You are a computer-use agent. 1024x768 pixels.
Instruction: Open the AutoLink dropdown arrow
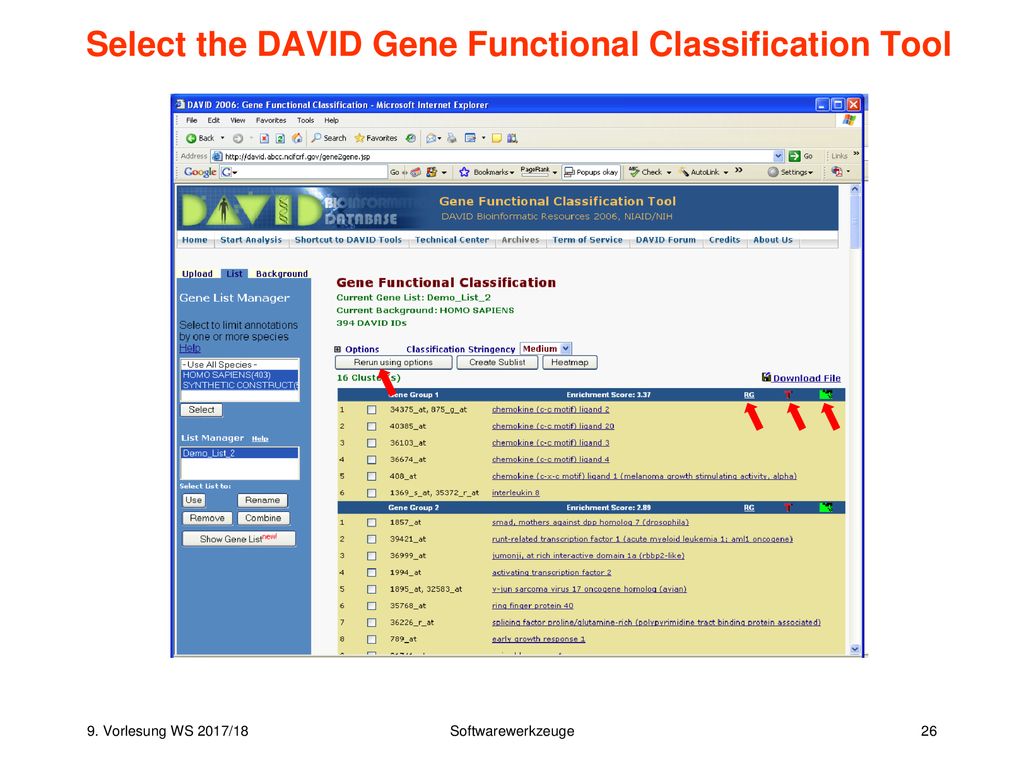(726, 172)
